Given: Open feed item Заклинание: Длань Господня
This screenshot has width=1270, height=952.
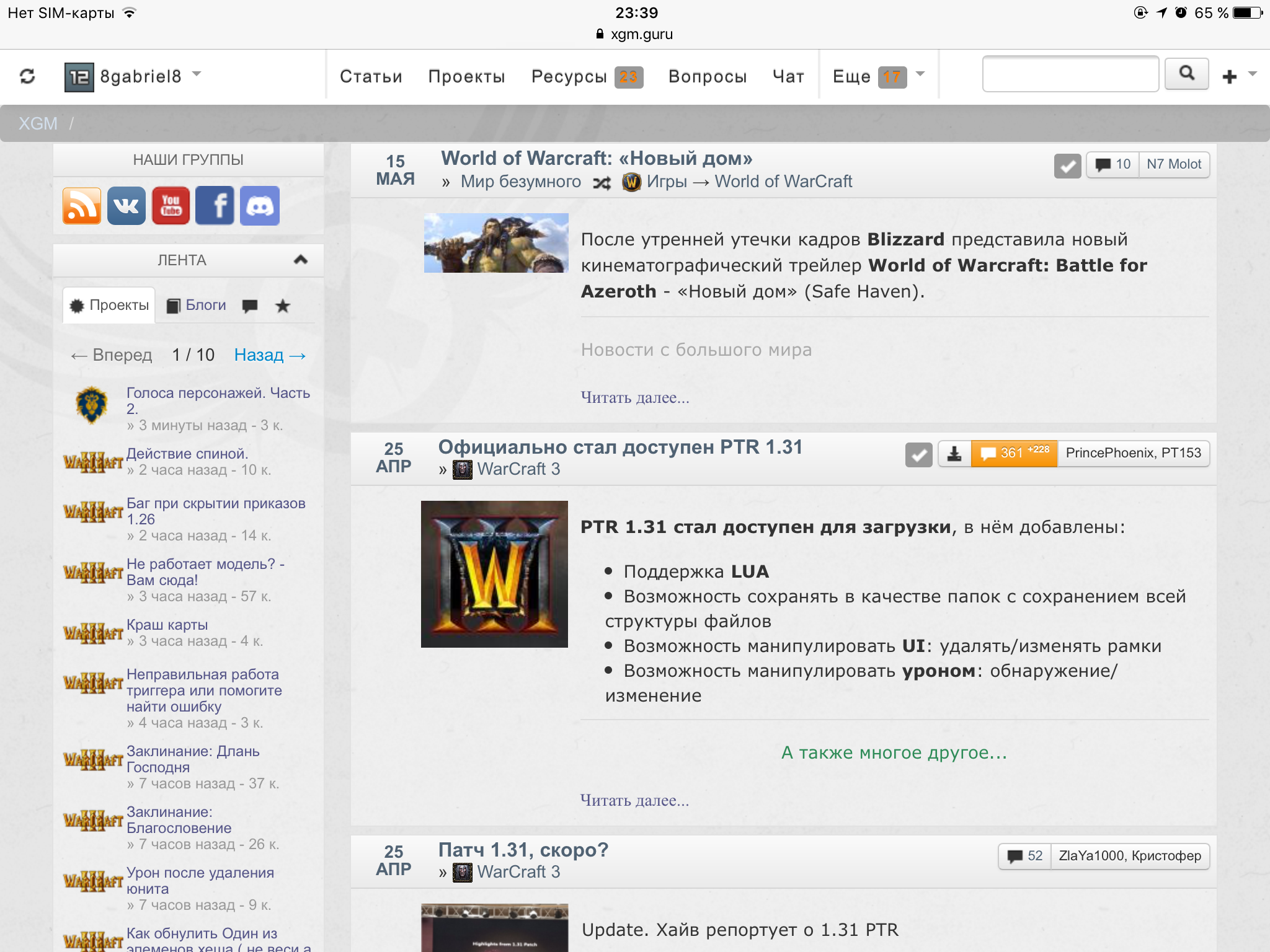Looking at the screenshot, I should tap(193, 759).
